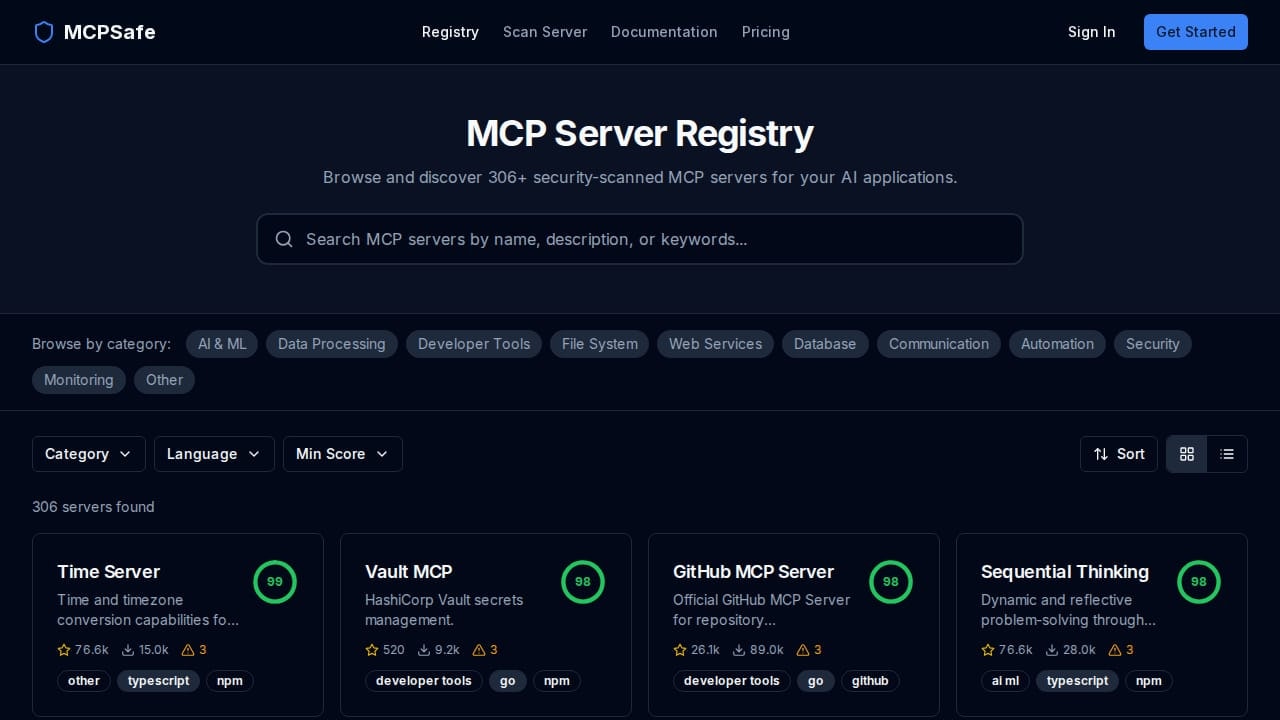This screenshot has width=1280, height=720.
Task: Click the warning count on GitHub MCP Server
Action: tap(817, 650)
